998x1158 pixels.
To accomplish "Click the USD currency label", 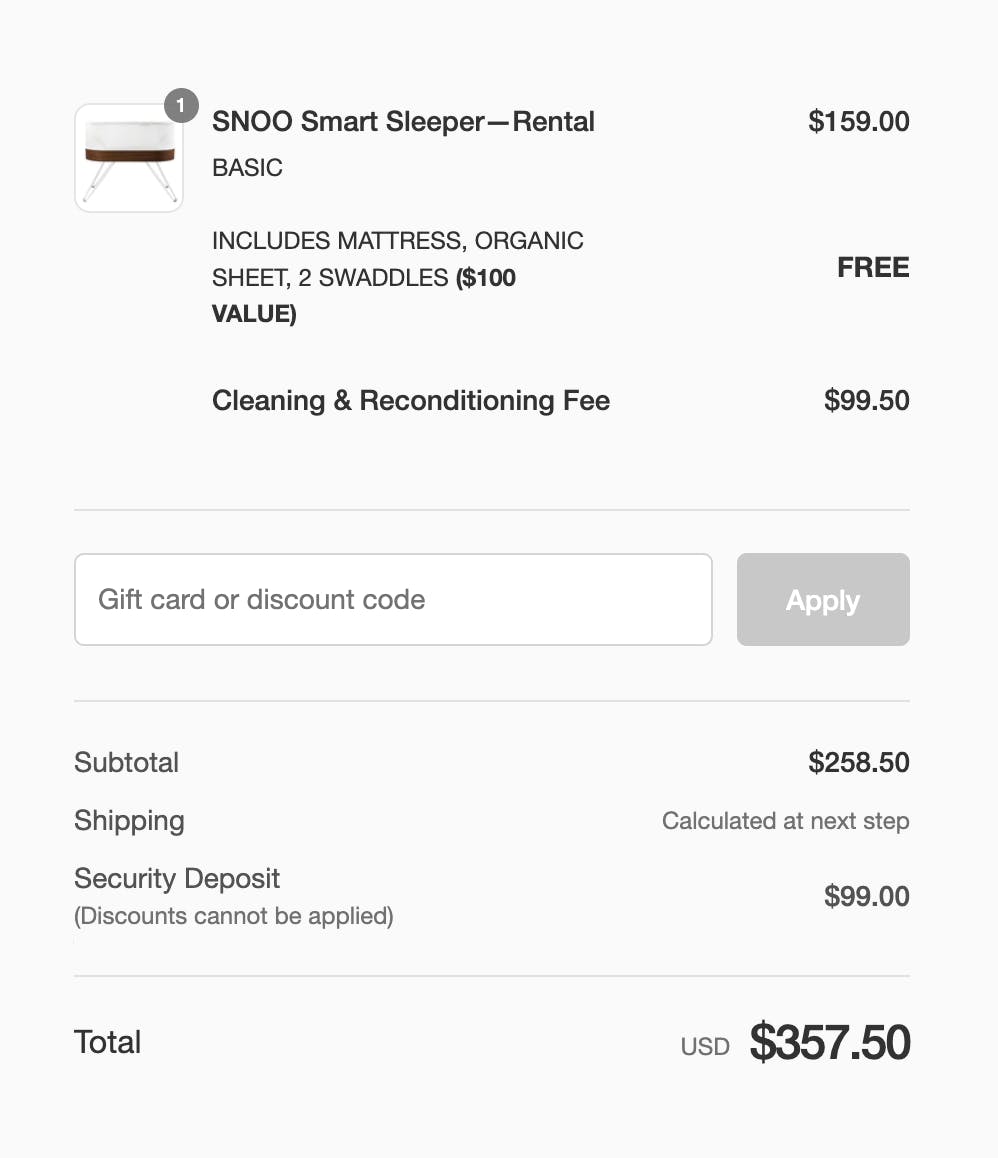I will (x=705, y=1047).
